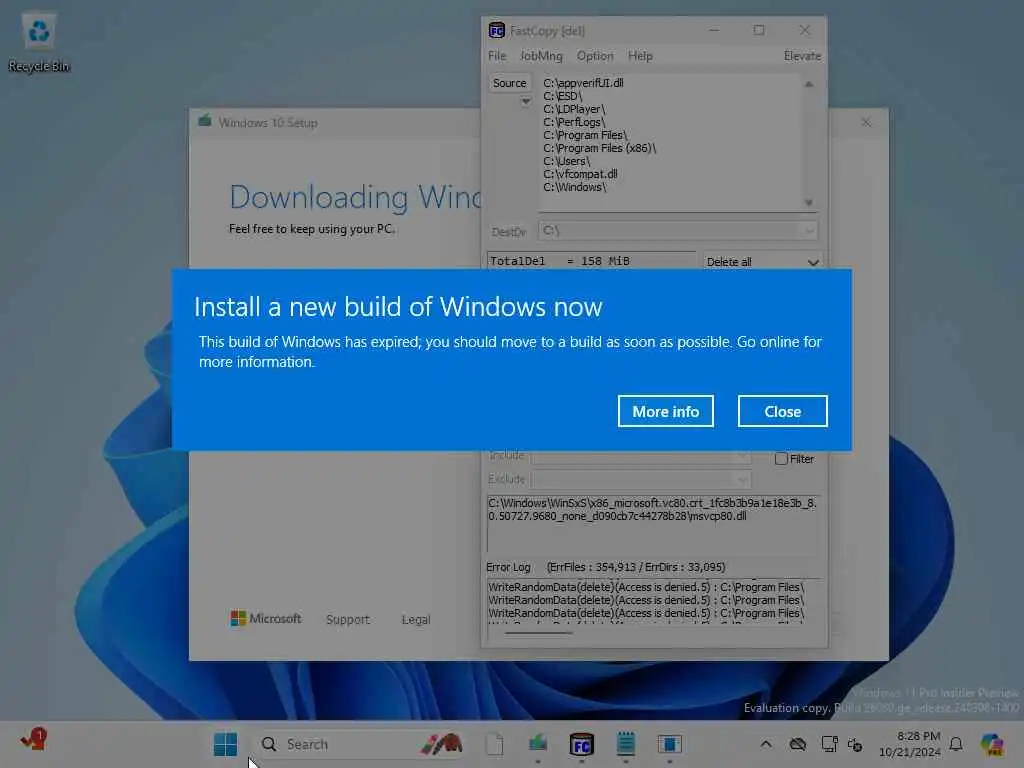Open the Delete all mode dropdown
1024x768 pixels.
(x=761, y=261)
